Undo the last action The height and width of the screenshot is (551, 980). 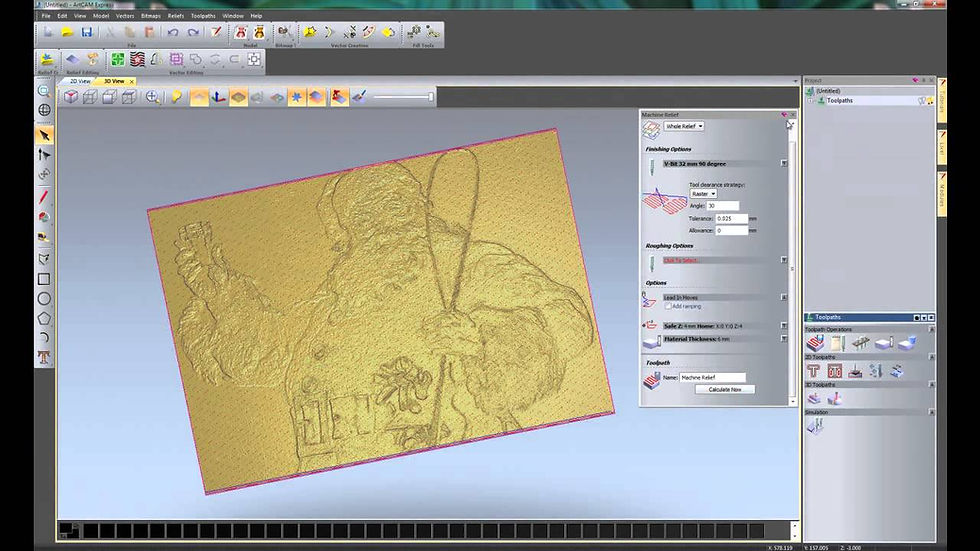(173, 32)
